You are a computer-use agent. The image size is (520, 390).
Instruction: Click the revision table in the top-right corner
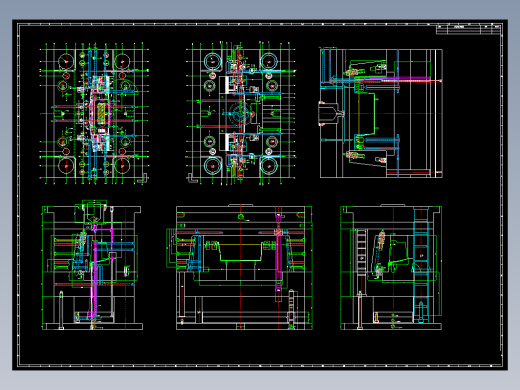point(468,29)
